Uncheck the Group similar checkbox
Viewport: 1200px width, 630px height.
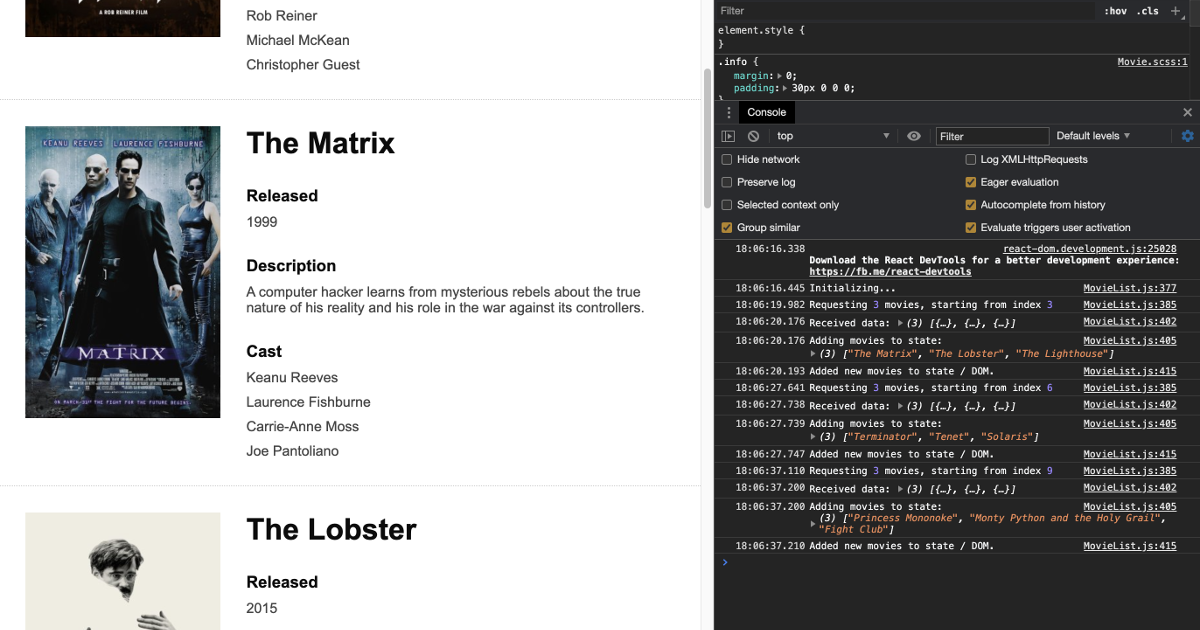click(727, 228)
